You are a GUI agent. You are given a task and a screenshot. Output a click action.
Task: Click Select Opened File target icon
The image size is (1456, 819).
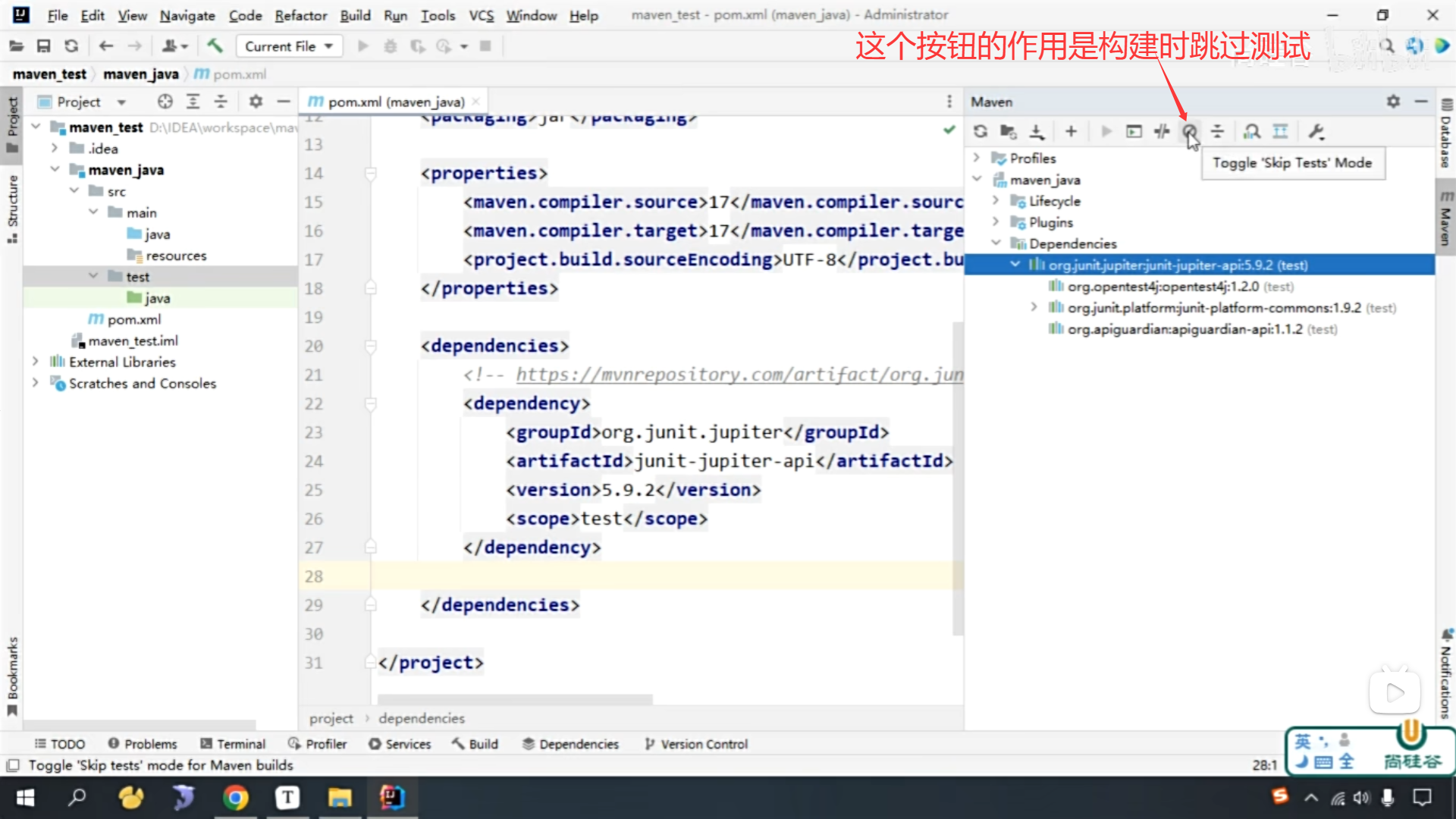[x=165, y=102]
